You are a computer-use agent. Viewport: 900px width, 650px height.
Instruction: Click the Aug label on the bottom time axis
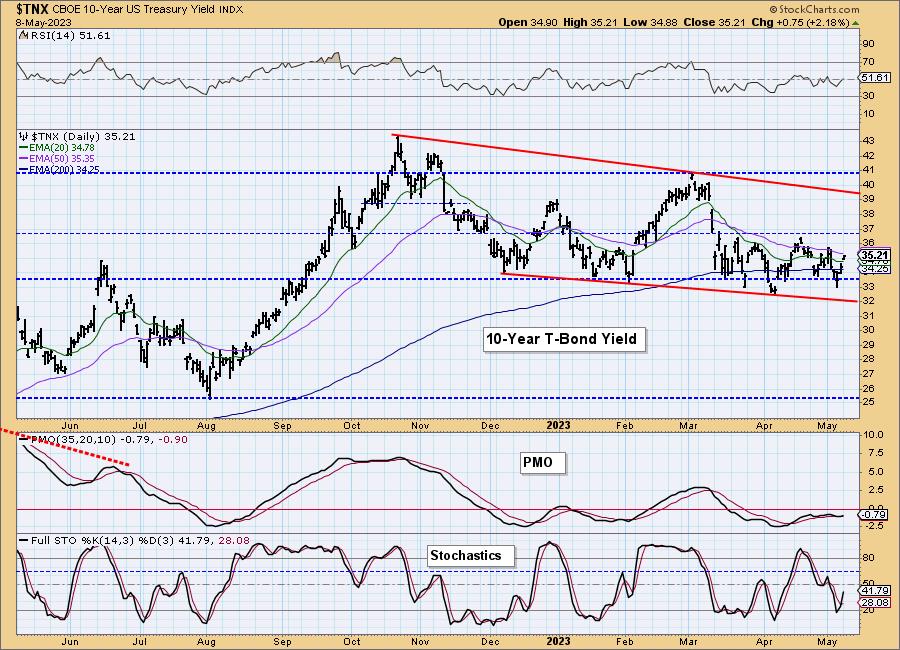pos(206,641)
